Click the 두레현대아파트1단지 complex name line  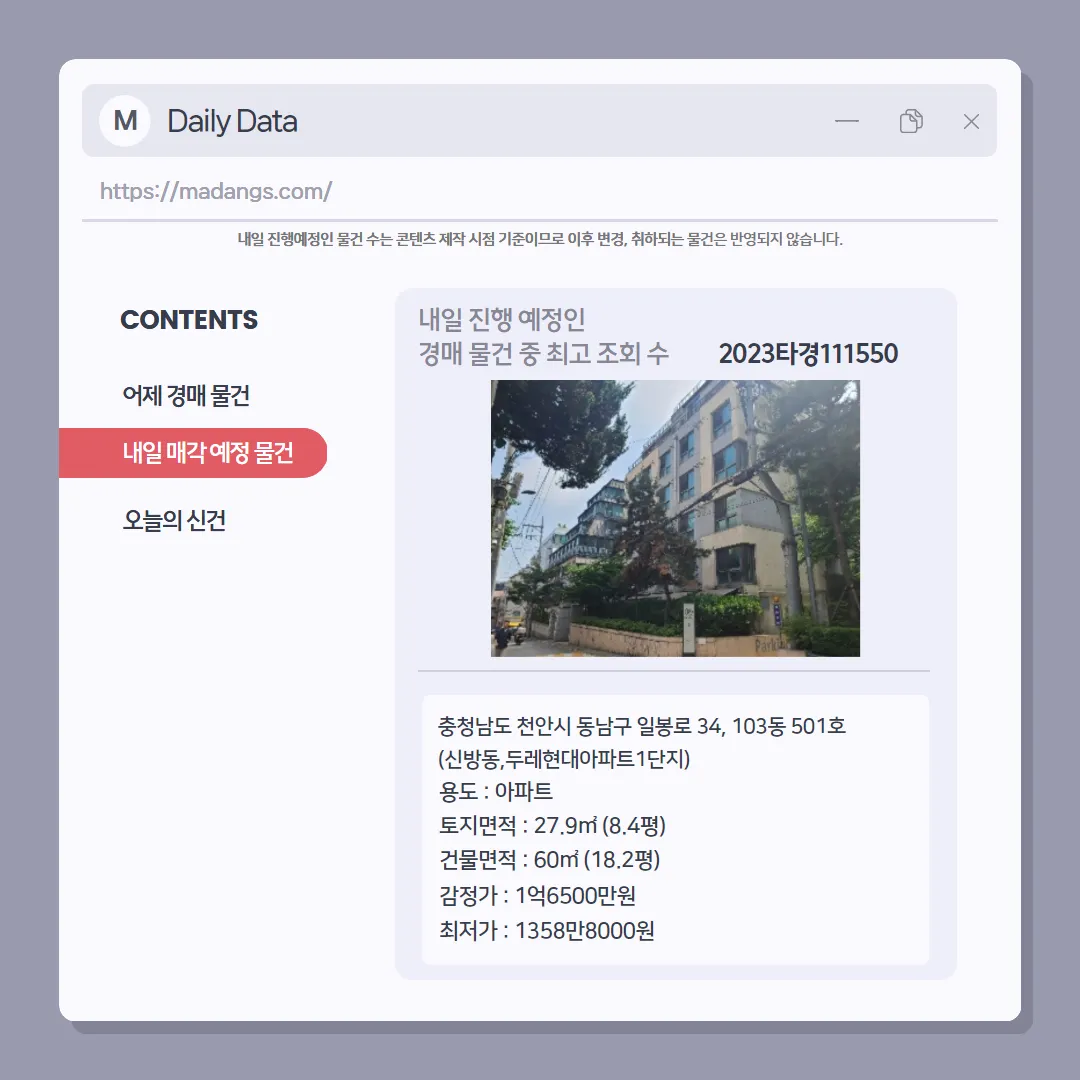pos(564,759)
